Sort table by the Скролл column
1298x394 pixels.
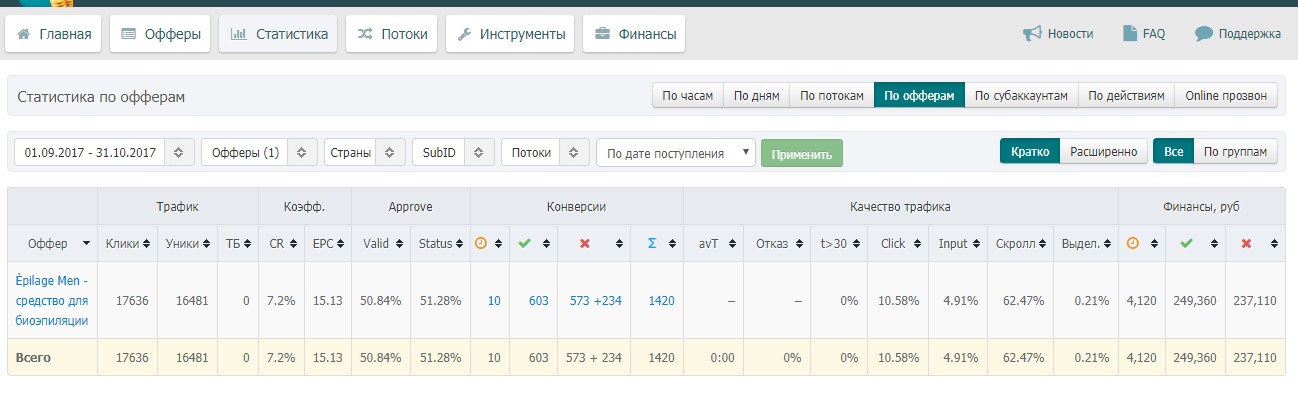[1019, 243]
